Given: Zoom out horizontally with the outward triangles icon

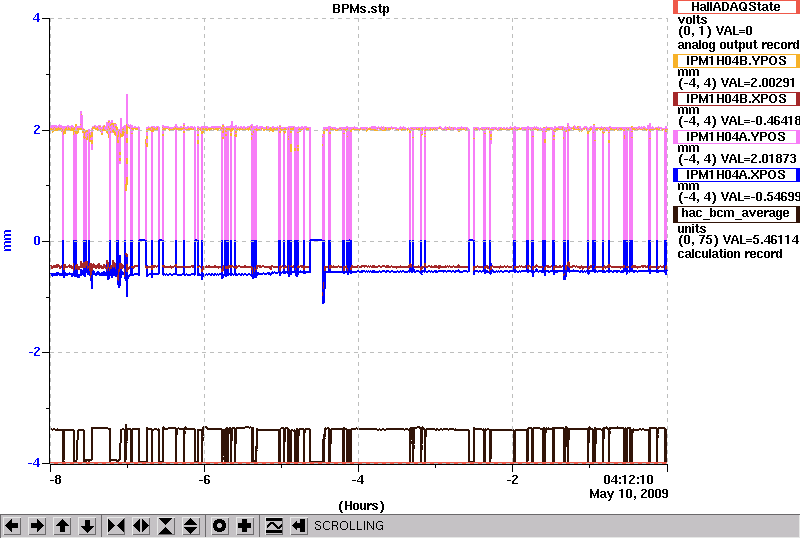Looking at the screenshot, I should point(141,526).
